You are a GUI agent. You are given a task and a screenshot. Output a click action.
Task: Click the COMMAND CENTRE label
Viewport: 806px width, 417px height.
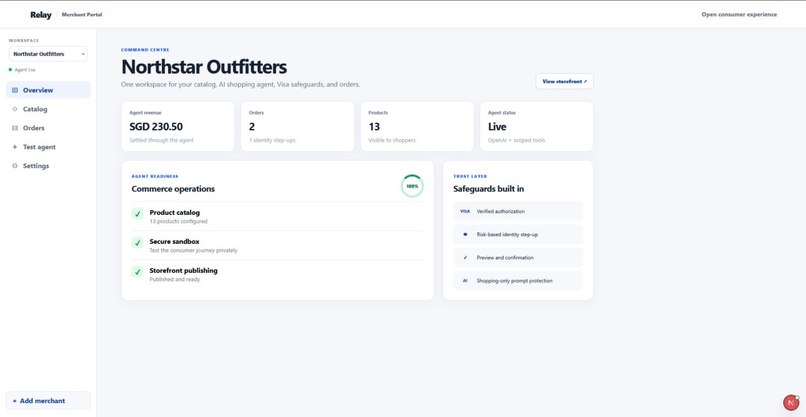click(x=145, y=50)
